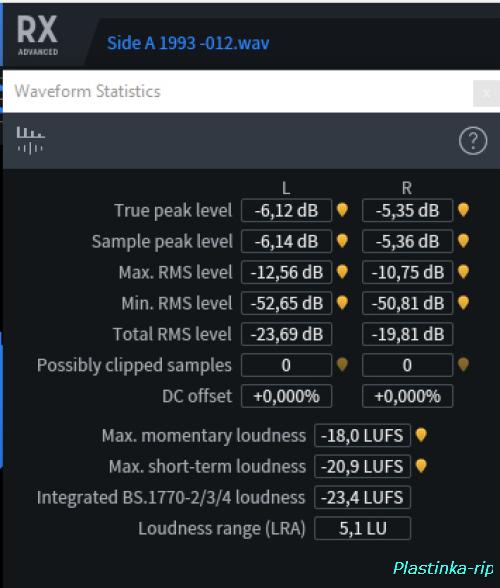The image size is (500, 588).
Task: Click the True peak level left channel marker pin
Action: coord(342,210)
